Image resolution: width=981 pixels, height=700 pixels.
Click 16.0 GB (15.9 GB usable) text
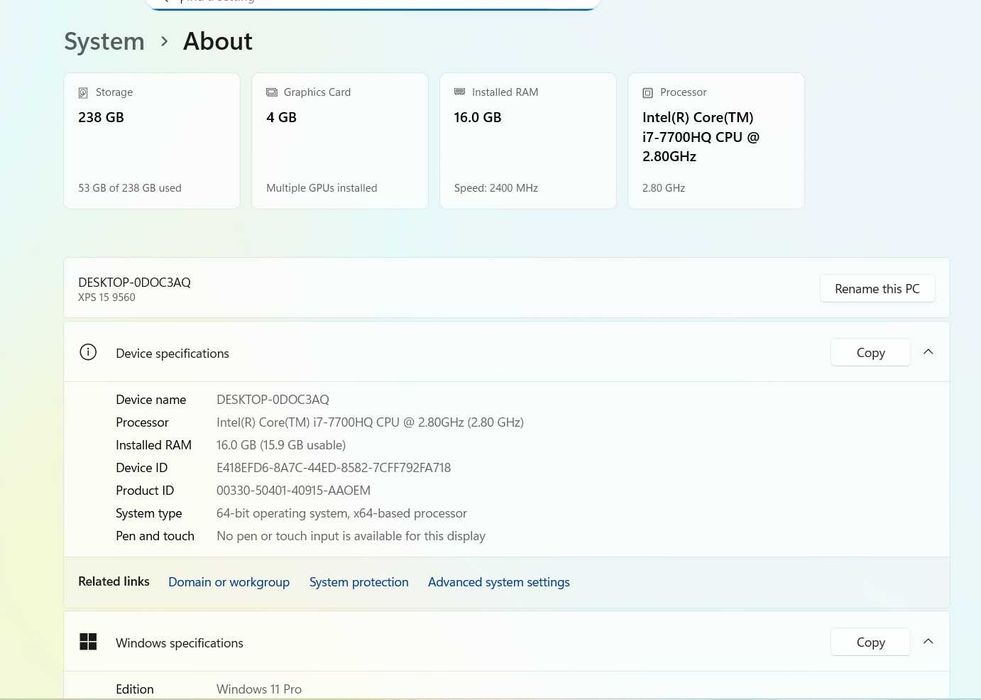[281, 445]
